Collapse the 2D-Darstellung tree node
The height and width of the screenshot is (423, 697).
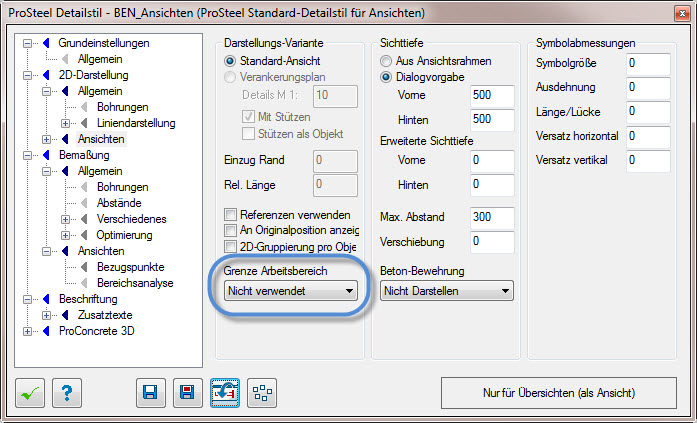(28, 75)
